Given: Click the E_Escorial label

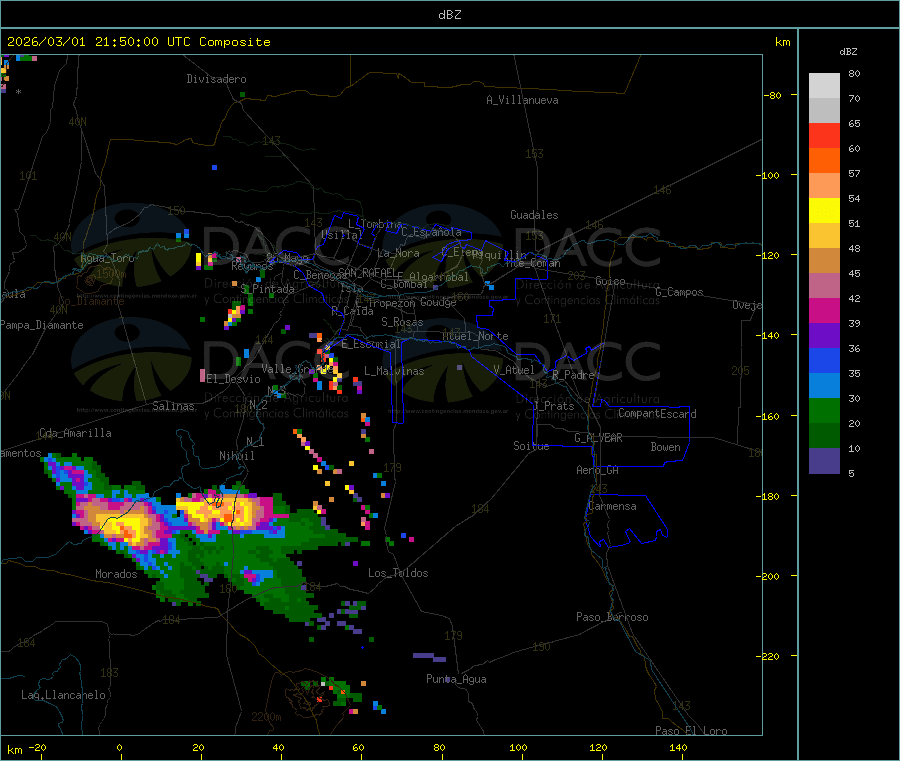Looking at the screenshot, I should tap(370, 344).
